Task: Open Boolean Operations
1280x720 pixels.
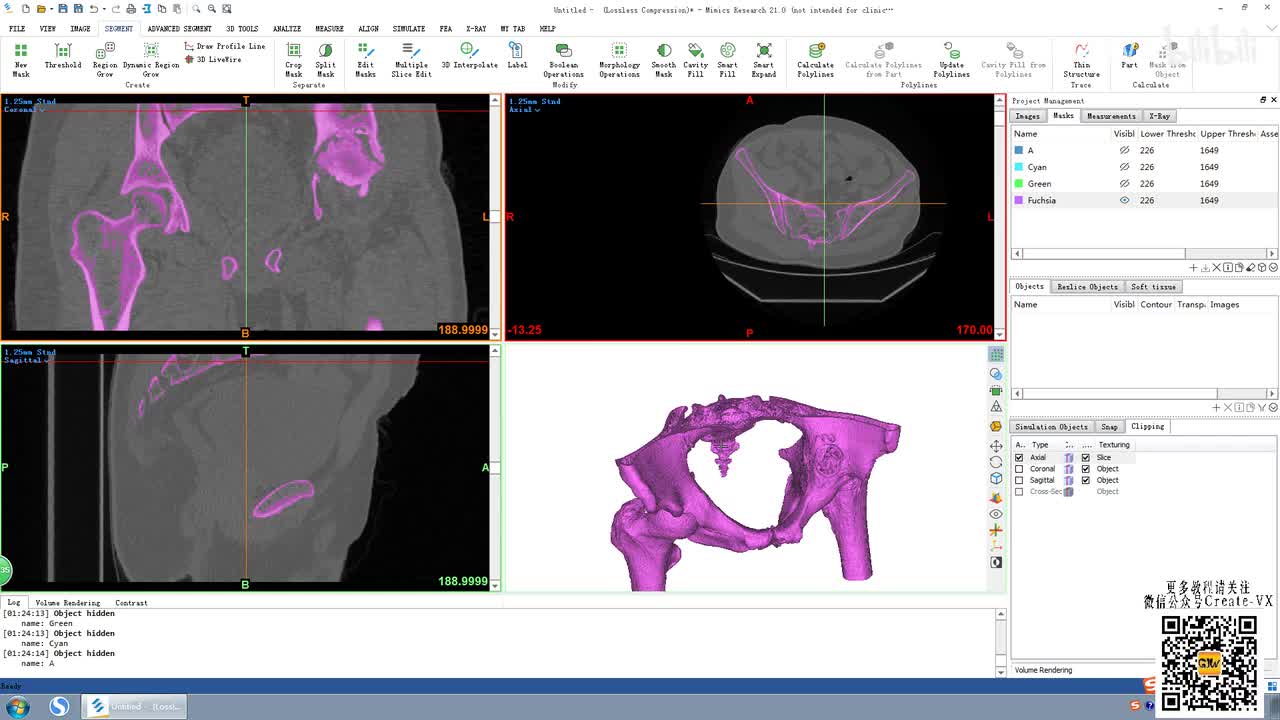Action: pos(563,59)
